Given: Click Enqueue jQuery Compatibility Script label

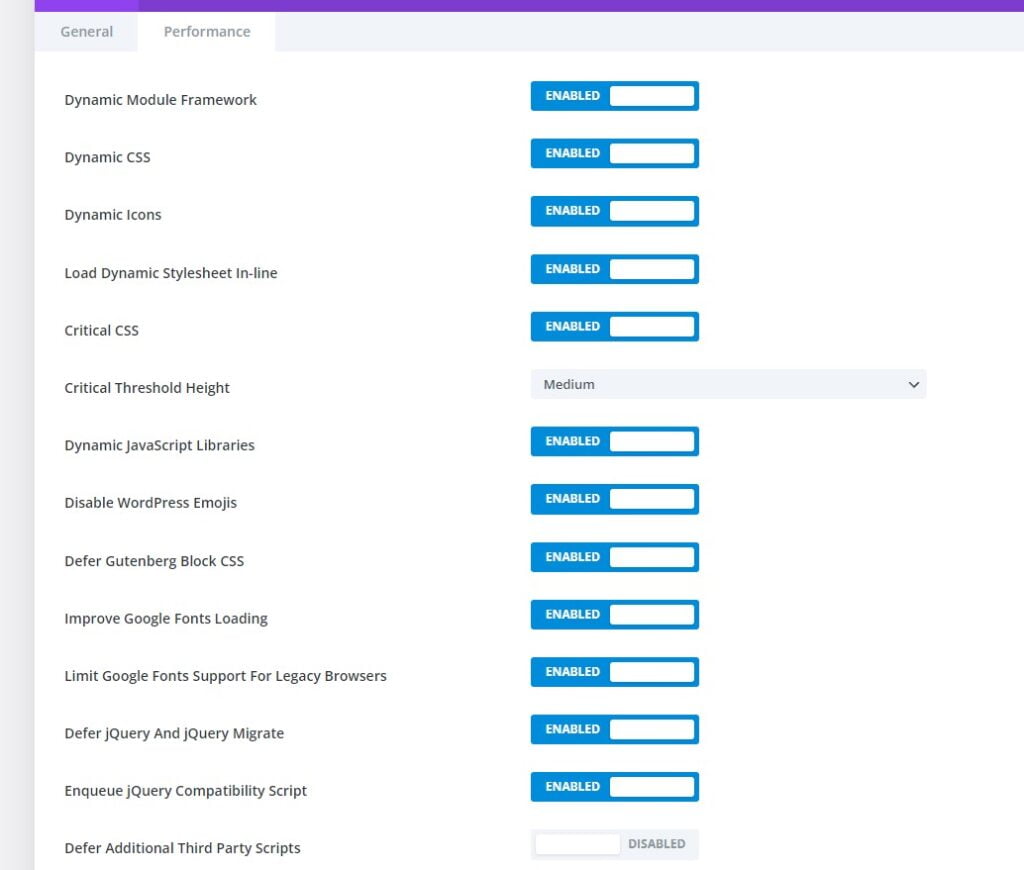Looking at the screenshot, I should [x=185, y=791].
